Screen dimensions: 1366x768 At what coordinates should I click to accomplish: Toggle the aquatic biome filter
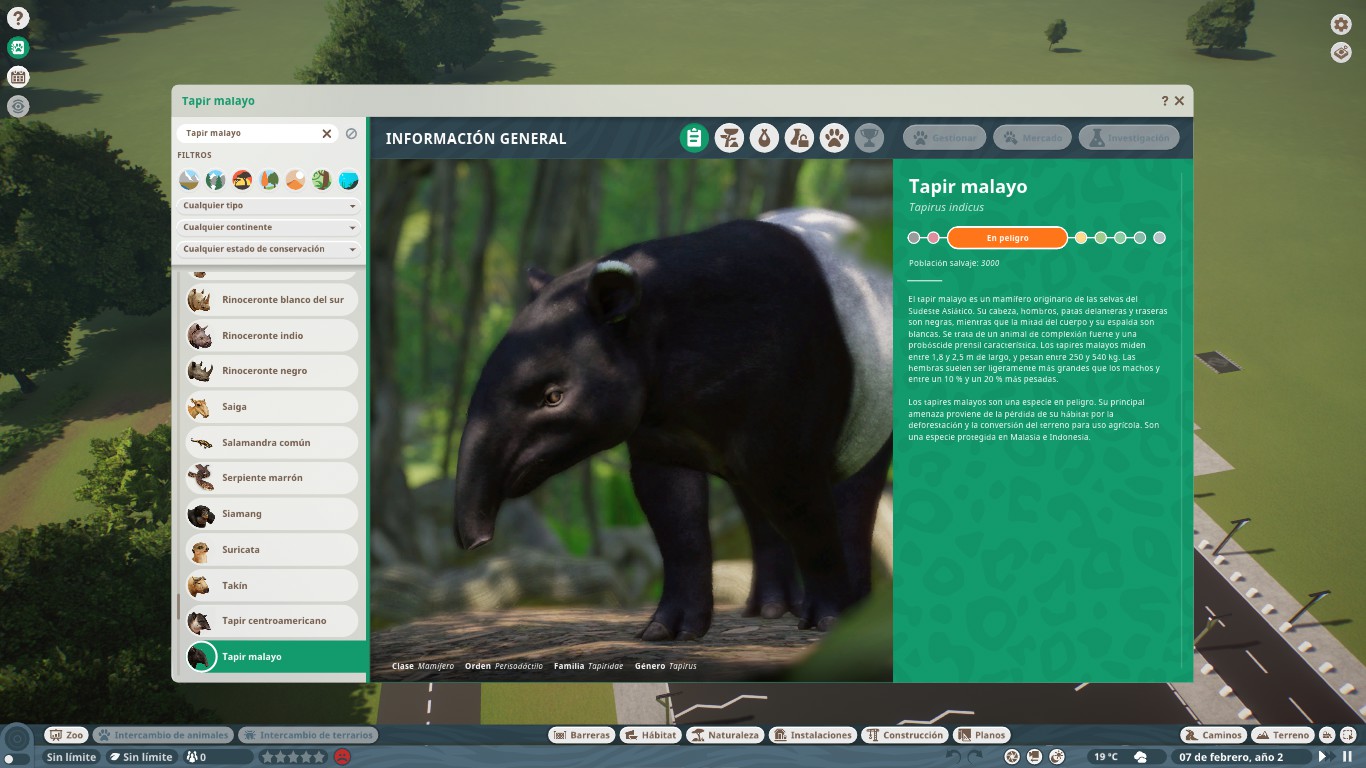pyautogui.click(x=348, y=180)
